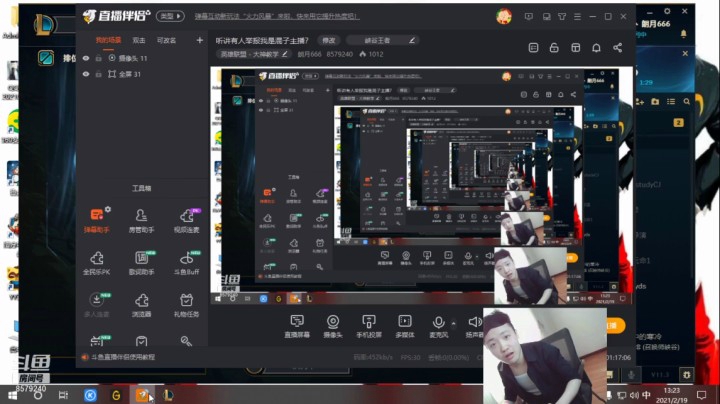
Task: Open the hamburger menu in title bar
Action: tap(577, 17)
